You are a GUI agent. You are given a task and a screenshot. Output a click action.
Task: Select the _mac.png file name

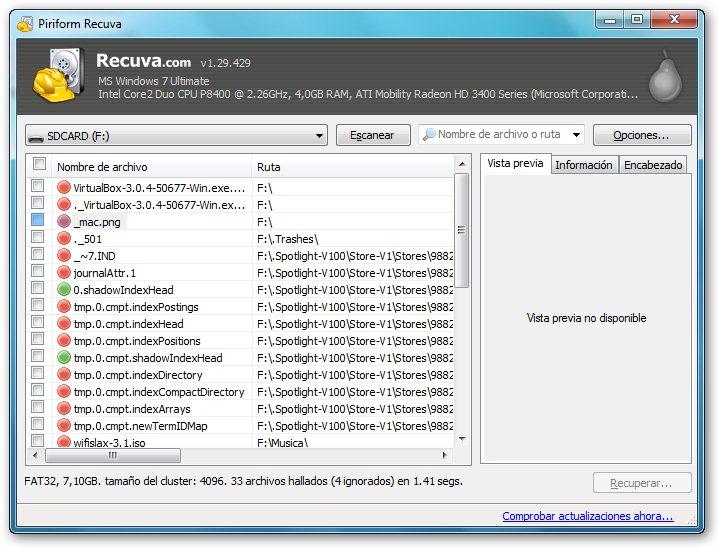point(98,222)
